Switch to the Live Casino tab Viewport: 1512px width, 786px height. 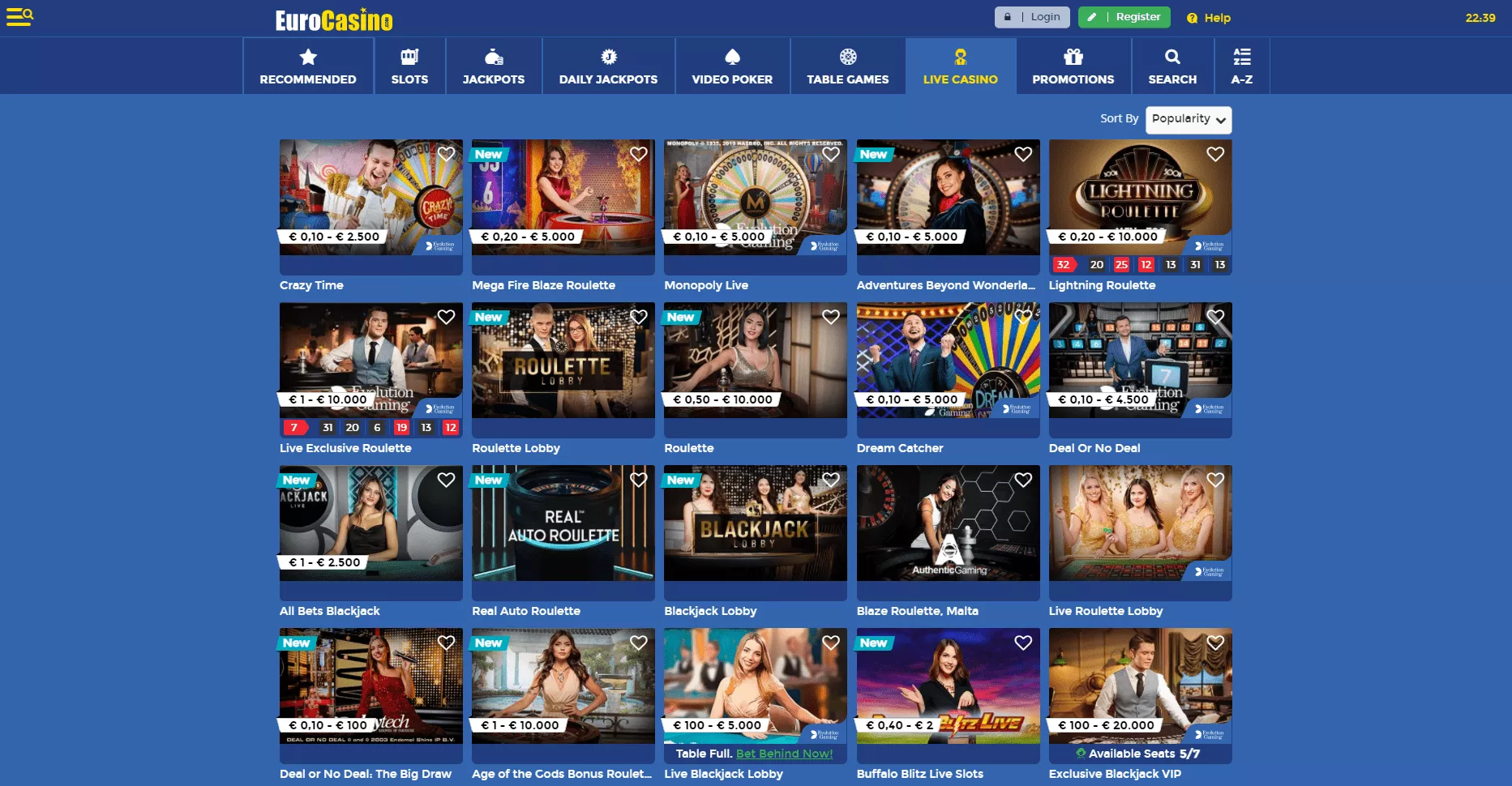(960, 66)
